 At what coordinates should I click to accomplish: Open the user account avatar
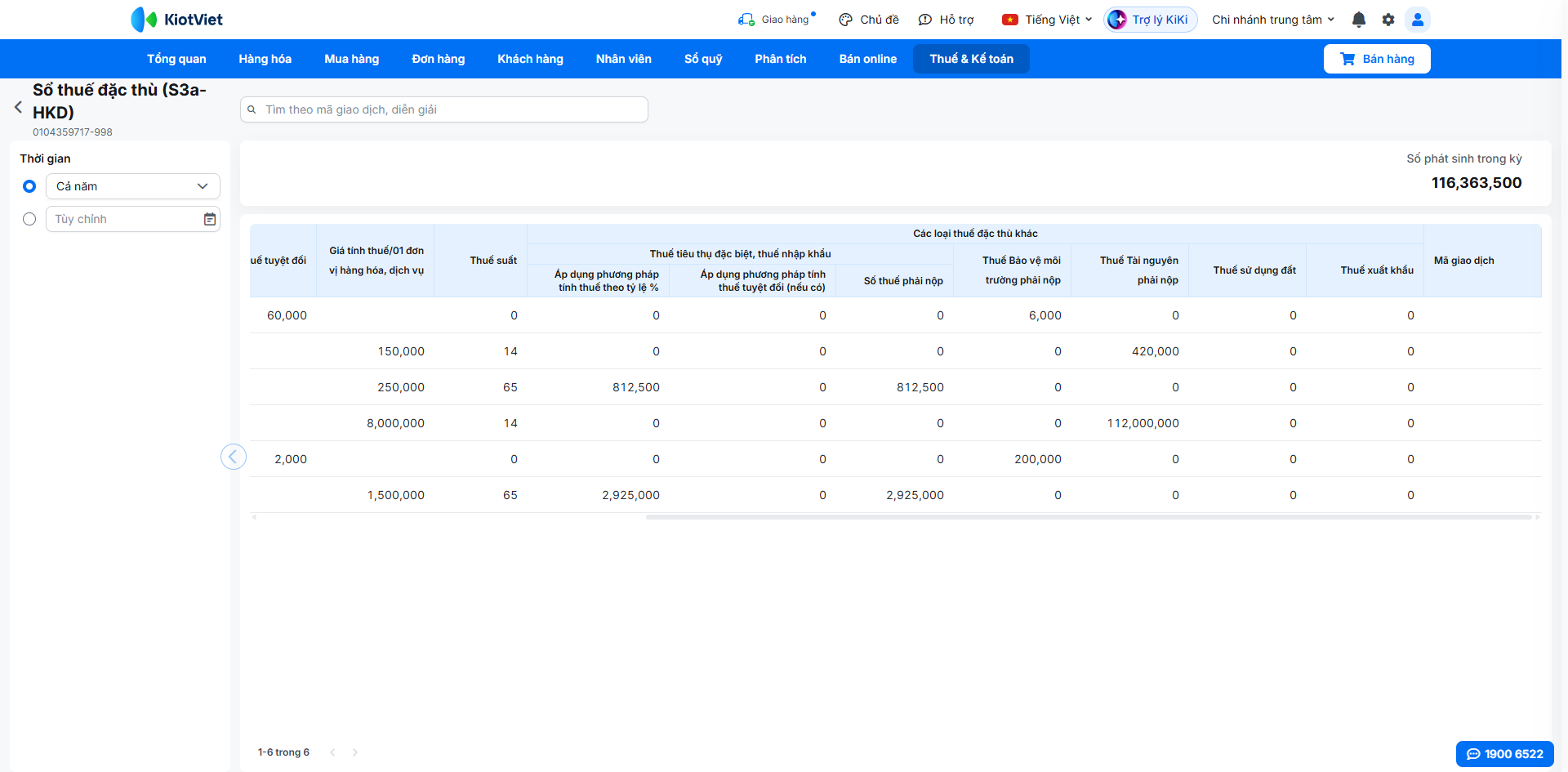tap(1418, 20)
